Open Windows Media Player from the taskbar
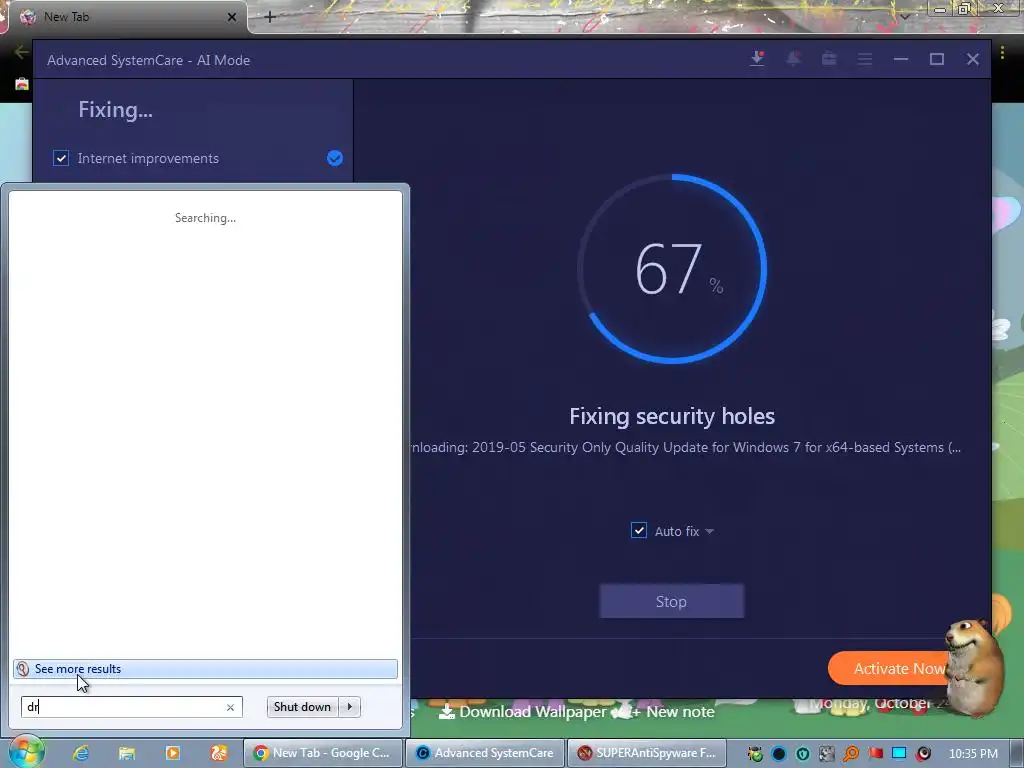The width and height of the screenshot is (1024, 768). coord(172,753)
